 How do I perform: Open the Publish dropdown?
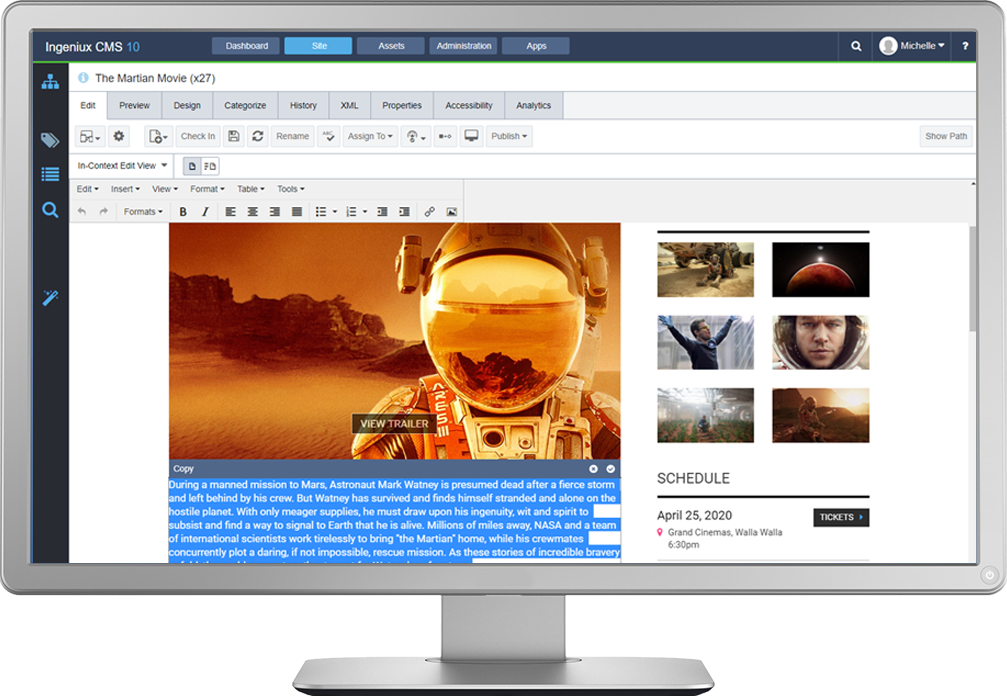pos(507,135)
